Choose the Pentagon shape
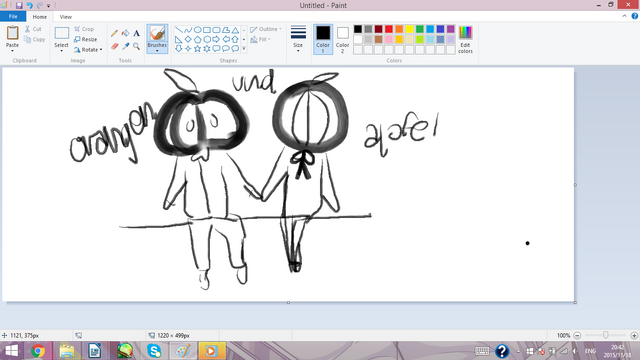The image size is (640, 360). pyautogui.click(x=197, y=39)
